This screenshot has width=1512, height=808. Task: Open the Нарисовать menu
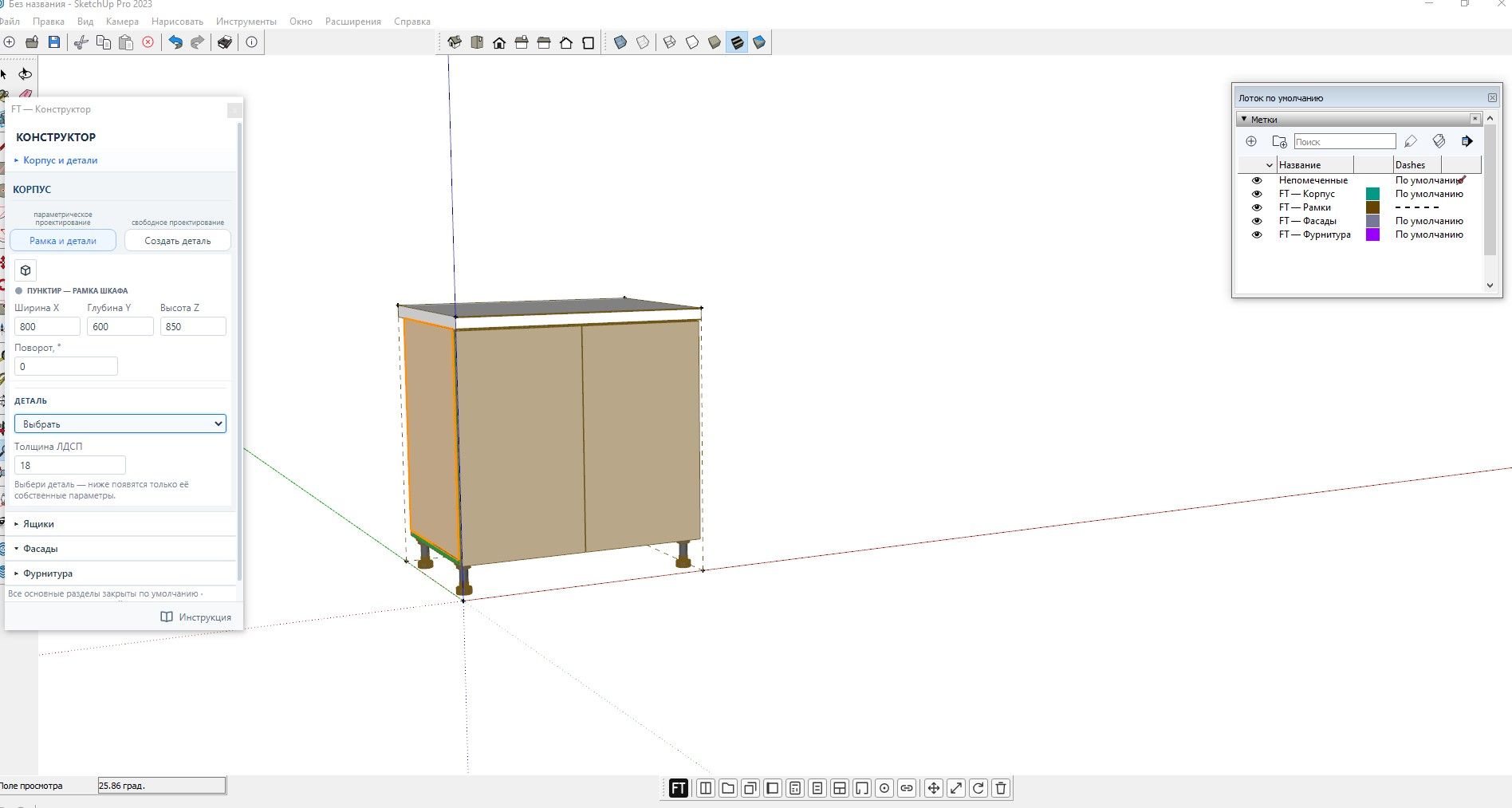click(177, 22)
